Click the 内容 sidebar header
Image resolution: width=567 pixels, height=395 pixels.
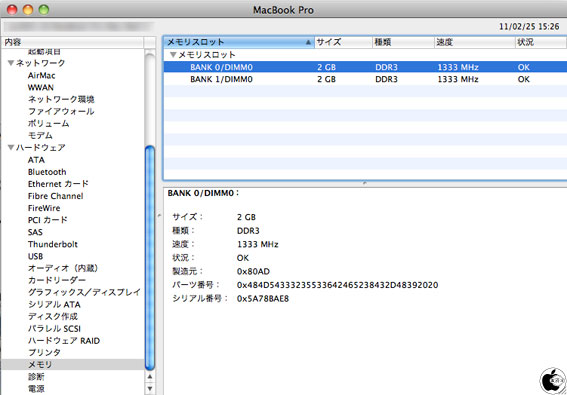point(72,42)
